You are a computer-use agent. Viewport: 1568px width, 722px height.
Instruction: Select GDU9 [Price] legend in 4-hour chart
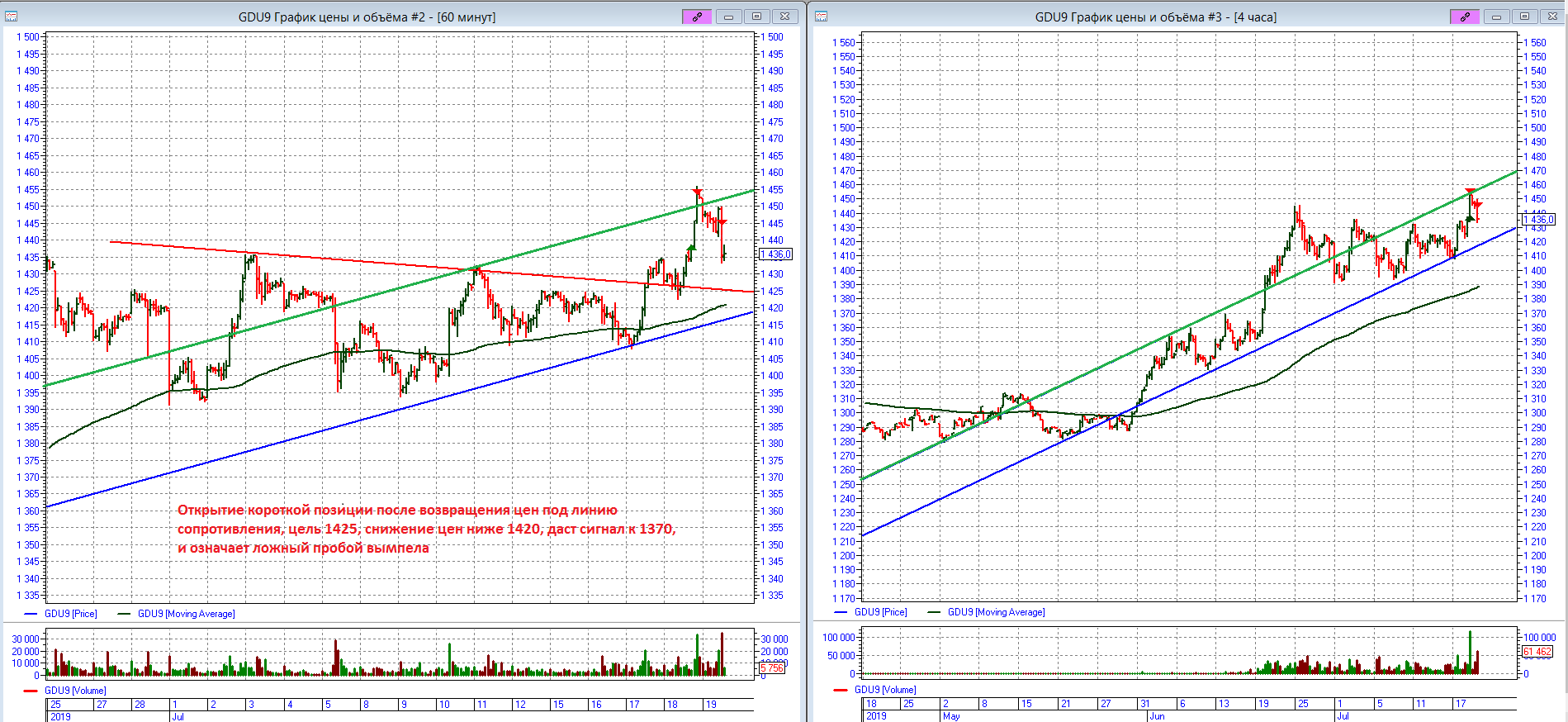click(880, 612)
